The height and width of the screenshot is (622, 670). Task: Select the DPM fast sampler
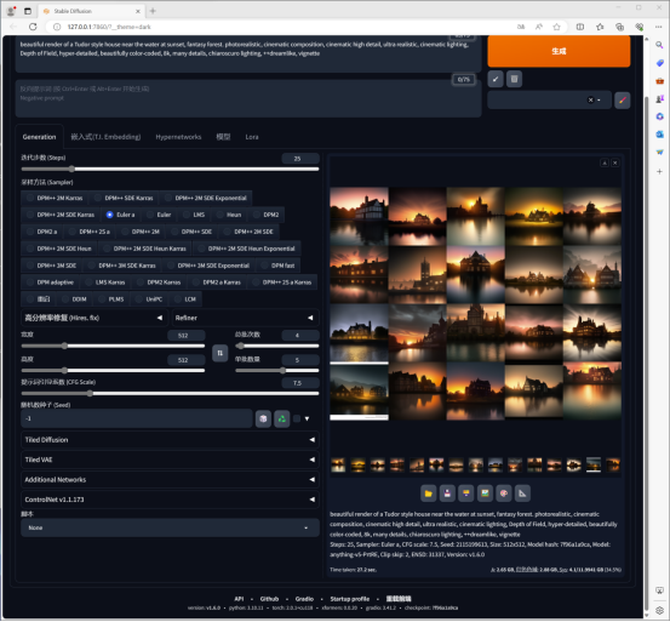click(278, 265)
